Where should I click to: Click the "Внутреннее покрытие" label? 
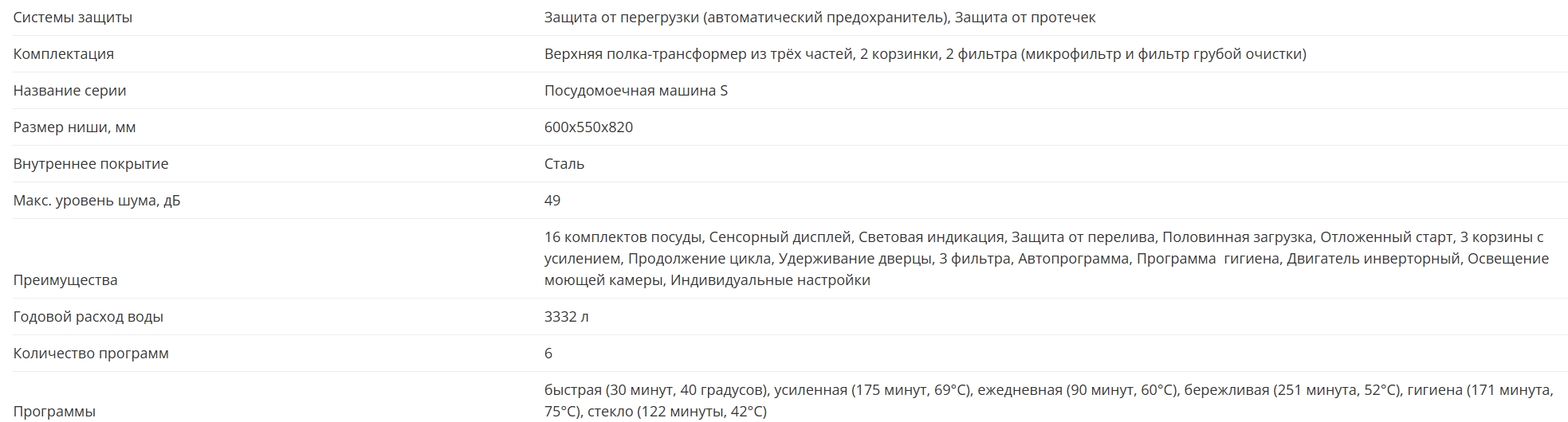(91, 164)
